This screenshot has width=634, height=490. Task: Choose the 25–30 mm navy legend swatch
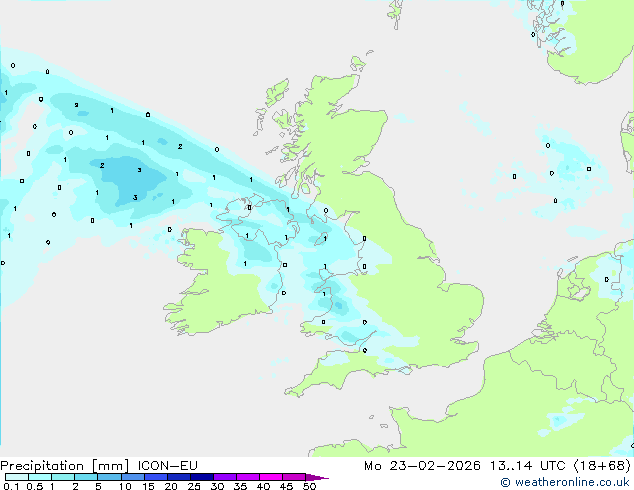201,477
